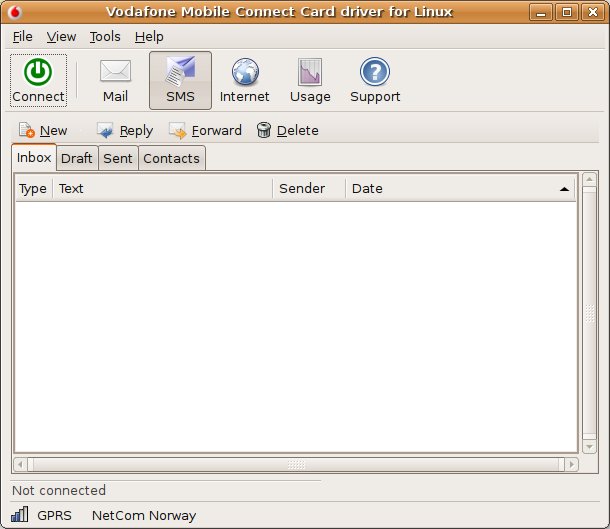This screenshot has height=529, width=610.
Task: Open the Support question mark icon
Action: click(x=375, y=72)
